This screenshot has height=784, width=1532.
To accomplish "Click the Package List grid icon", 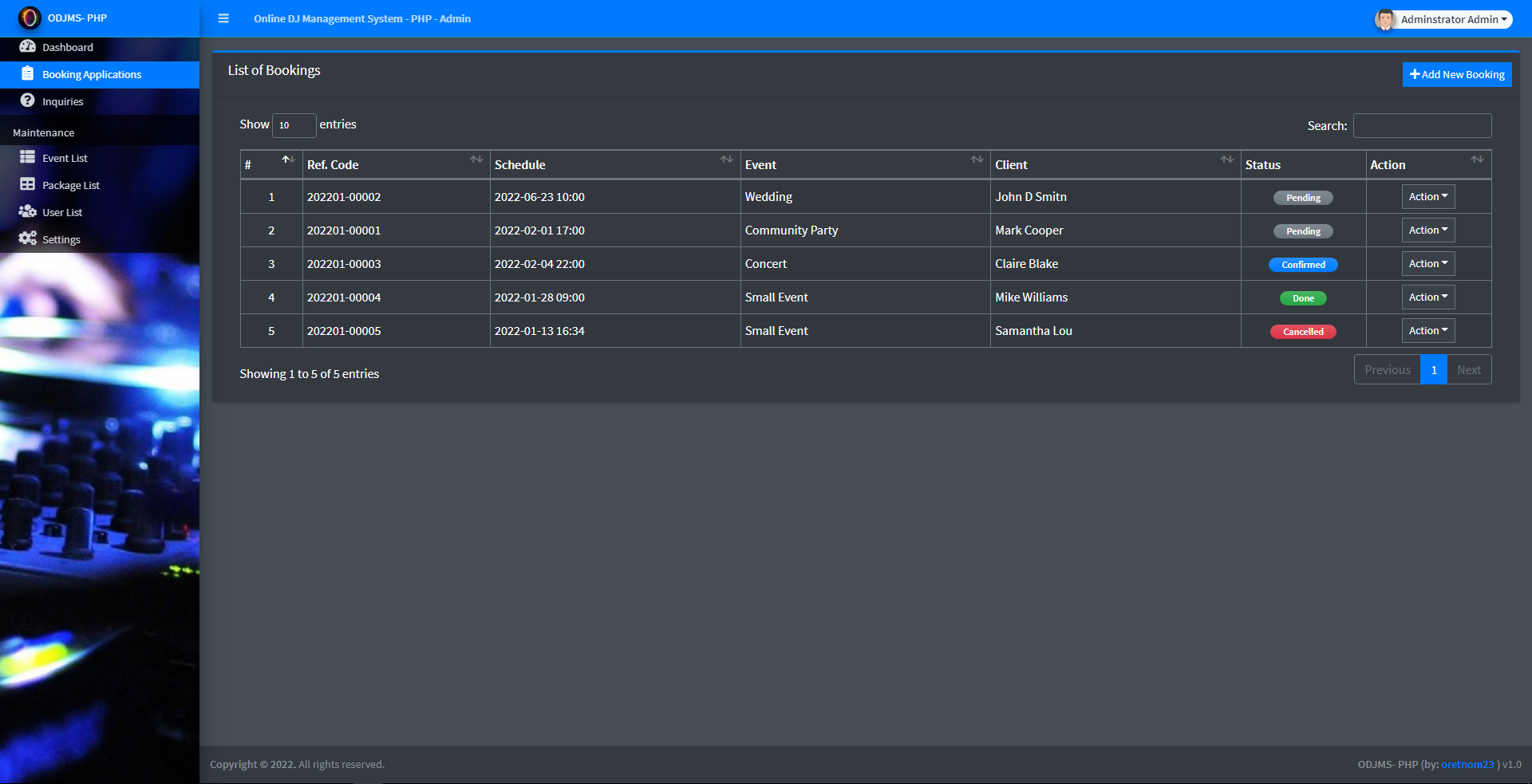I will click(x=28, y=184).
